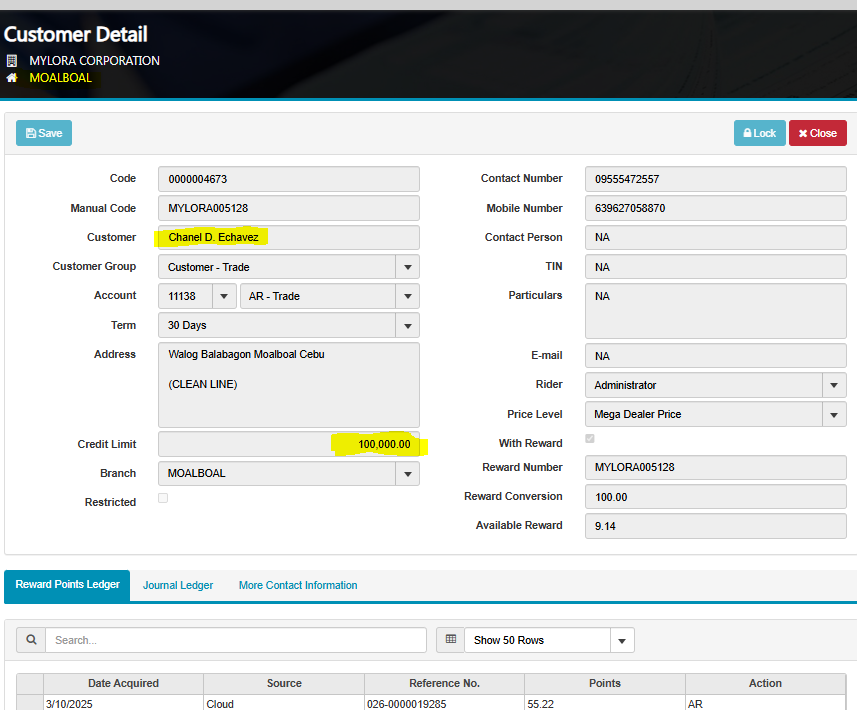The image size is (857, 710).
Task: Toggle the With Reward checkbox
Action: (x=590, y=439)
